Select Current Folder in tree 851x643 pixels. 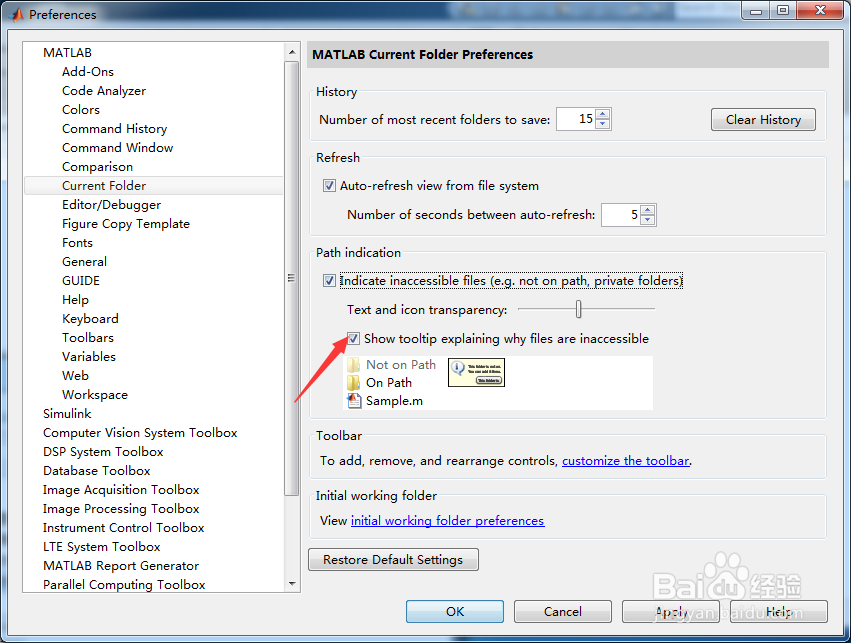(154, 186)
